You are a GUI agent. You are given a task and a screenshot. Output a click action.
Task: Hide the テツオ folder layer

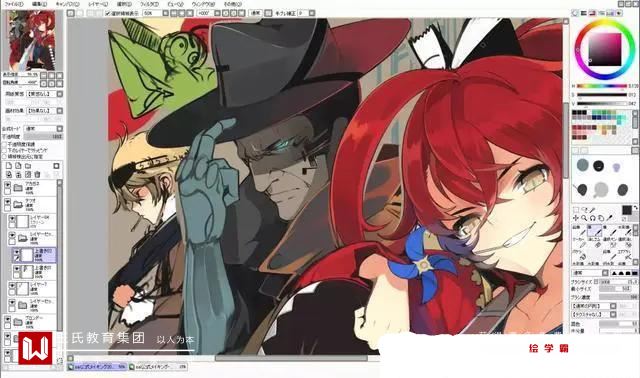point(7,202)
